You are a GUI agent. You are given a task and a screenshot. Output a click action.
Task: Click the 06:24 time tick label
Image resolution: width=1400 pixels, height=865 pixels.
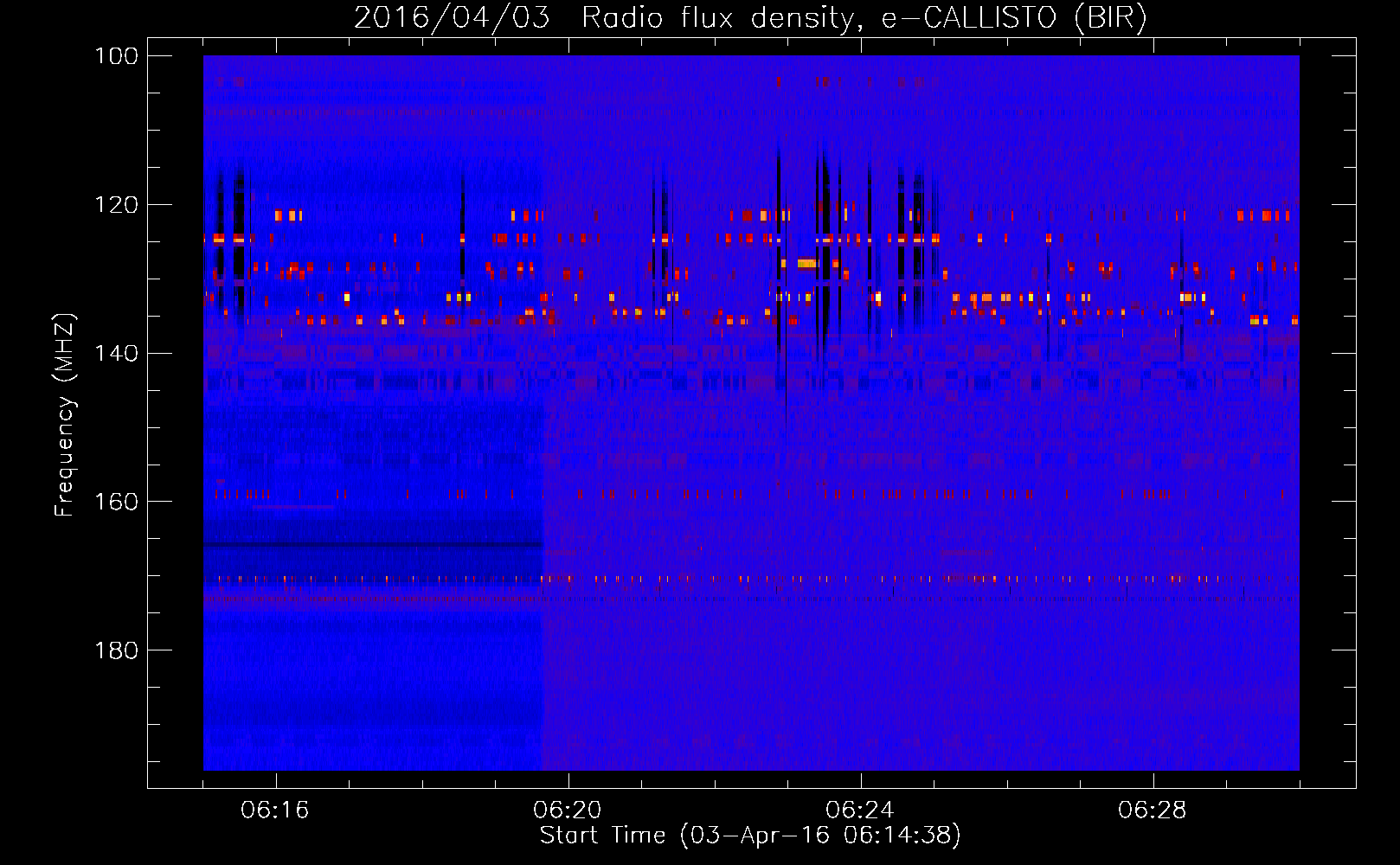pyautogui.click(x=859, y=811)
